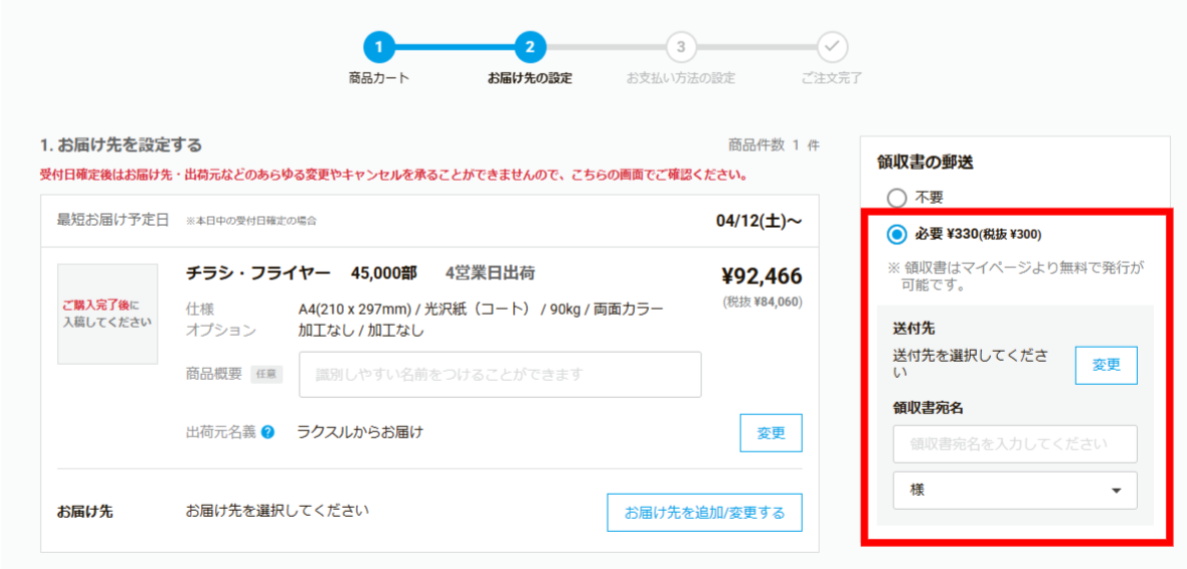The height and width of the screenshot is (569, 1187).
Task: Click the step 3 numbered circle
Action: coord(681,46)
